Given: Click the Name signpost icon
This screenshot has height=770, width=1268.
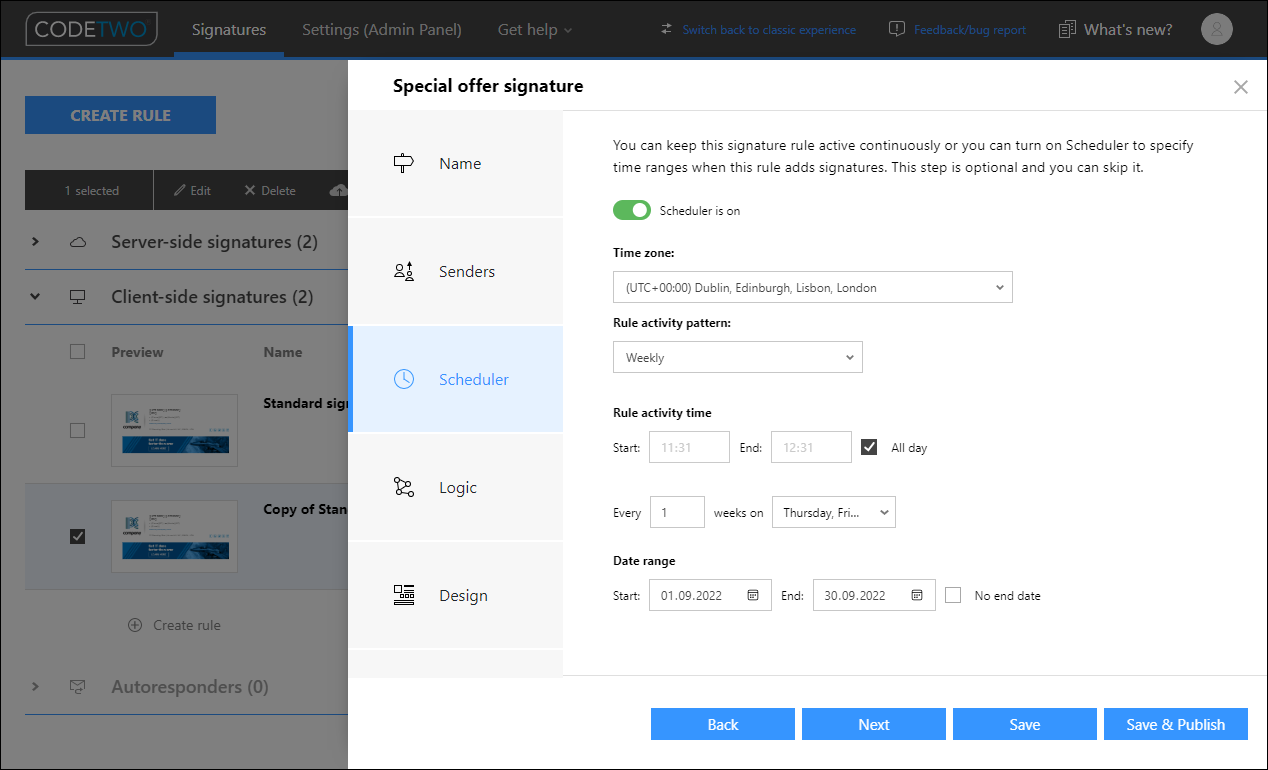Looking at the screenshot, I should point(403,163).
